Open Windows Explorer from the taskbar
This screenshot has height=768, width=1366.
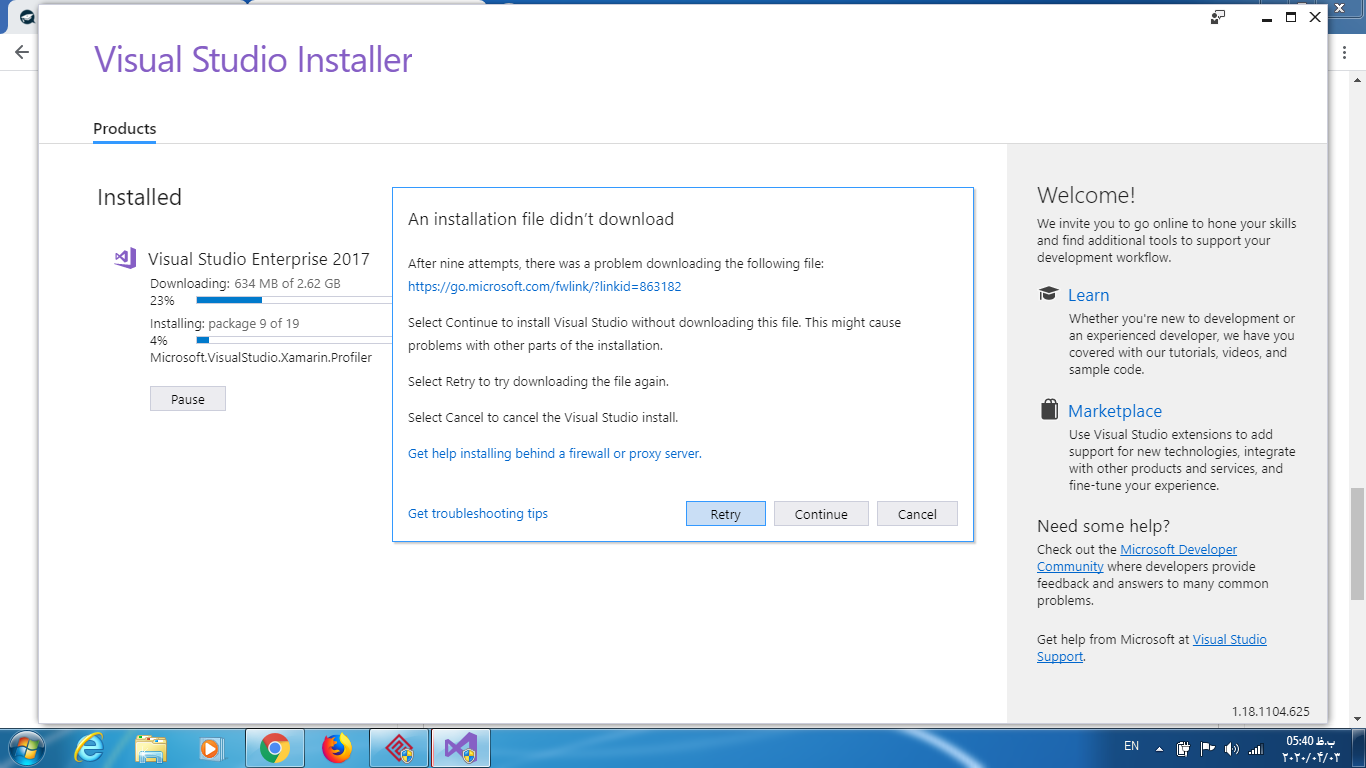151,748
